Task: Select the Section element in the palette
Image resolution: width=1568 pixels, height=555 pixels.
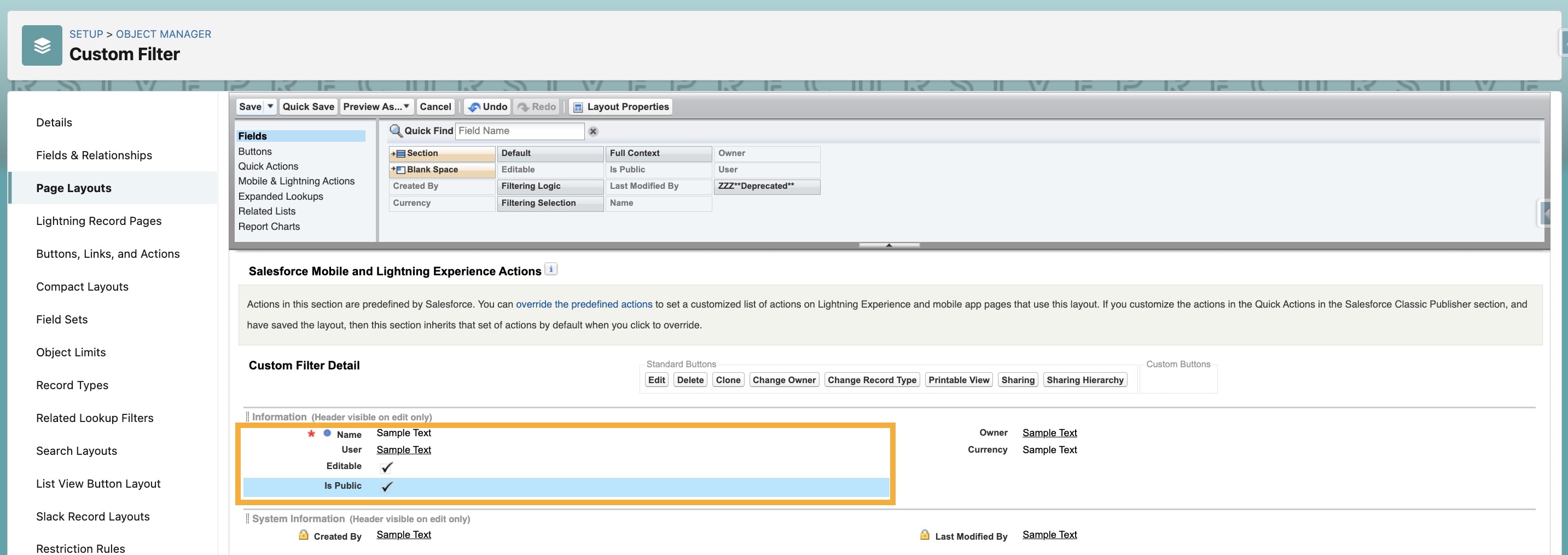Action: coord(442,153)
